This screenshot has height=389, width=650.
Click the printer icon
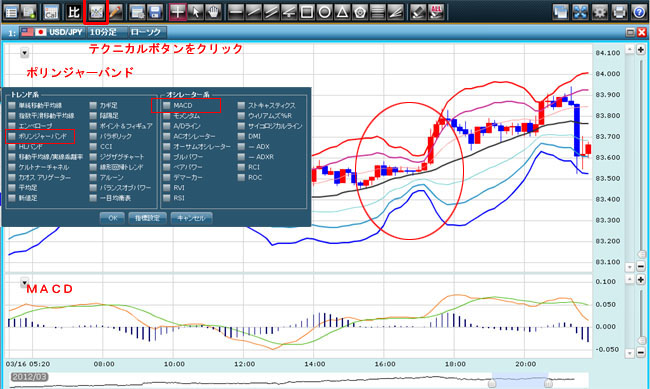619,12
